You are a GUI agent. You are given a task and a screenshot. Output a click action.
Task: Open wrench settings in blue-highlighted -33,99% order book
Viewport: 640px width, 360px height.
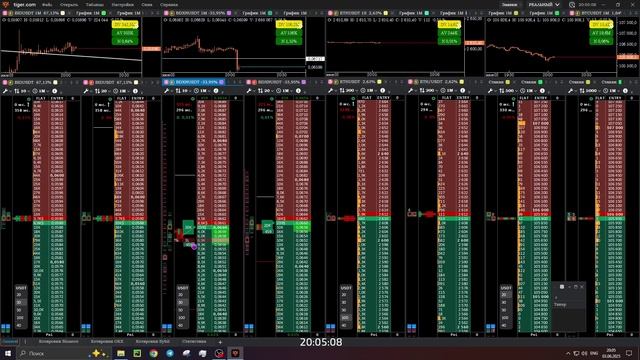(x=167, y=91)
